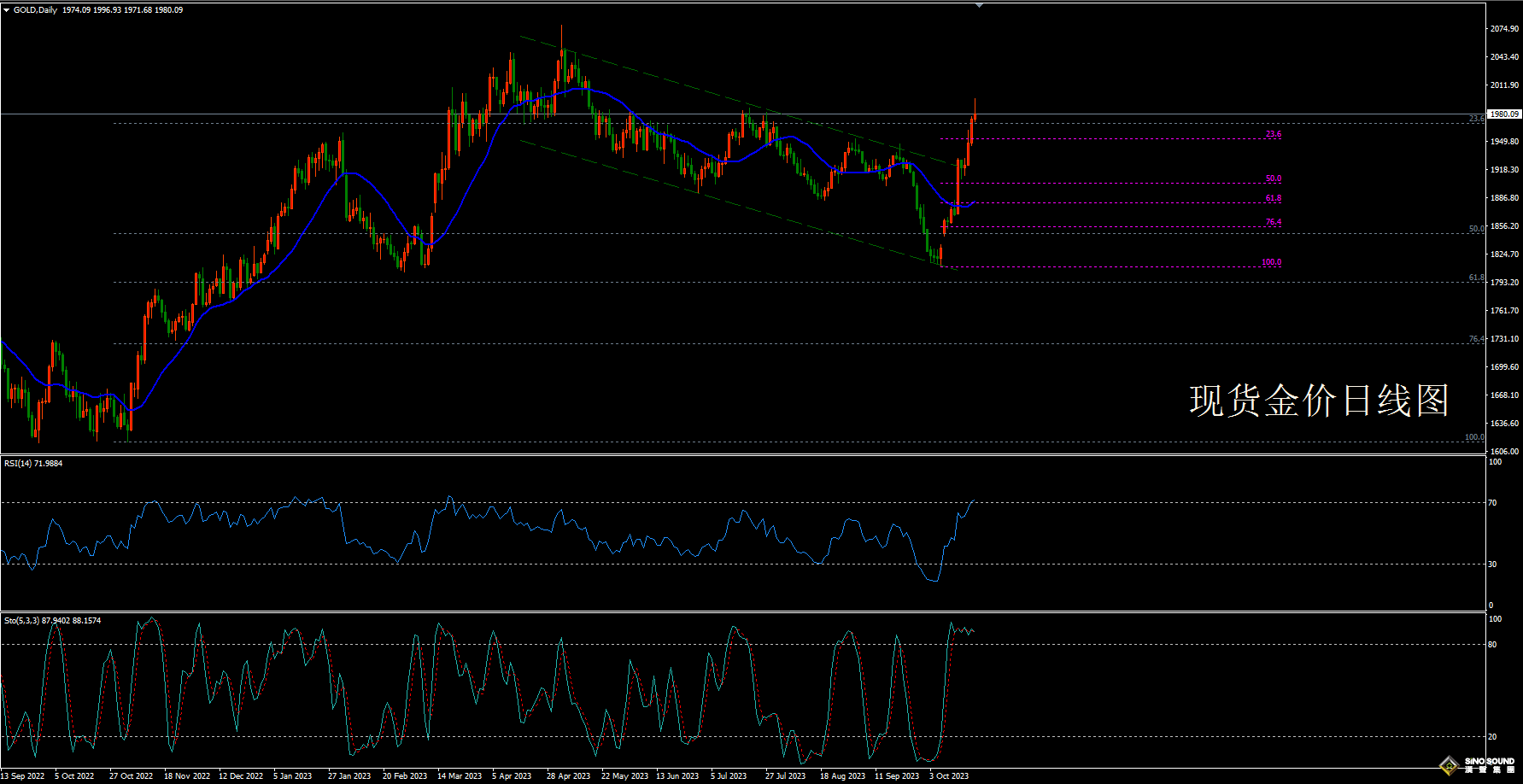This screenshot has width=1523, height=784.
Task: Expand the dropdown arrow beside GOLD,Daily
Action: 7,10
